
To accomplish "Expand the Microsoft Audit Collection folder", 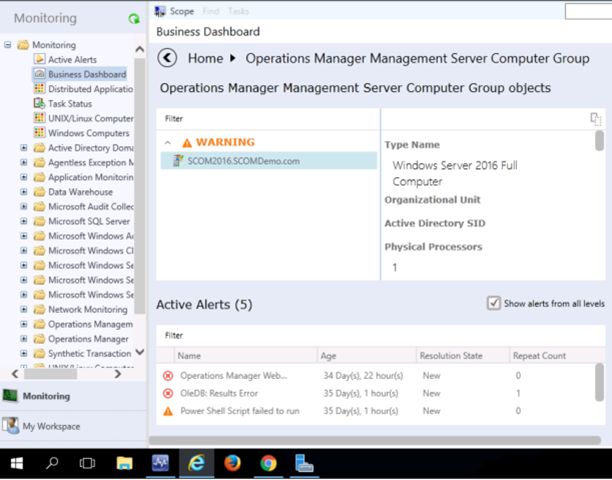I will [24, 206].
